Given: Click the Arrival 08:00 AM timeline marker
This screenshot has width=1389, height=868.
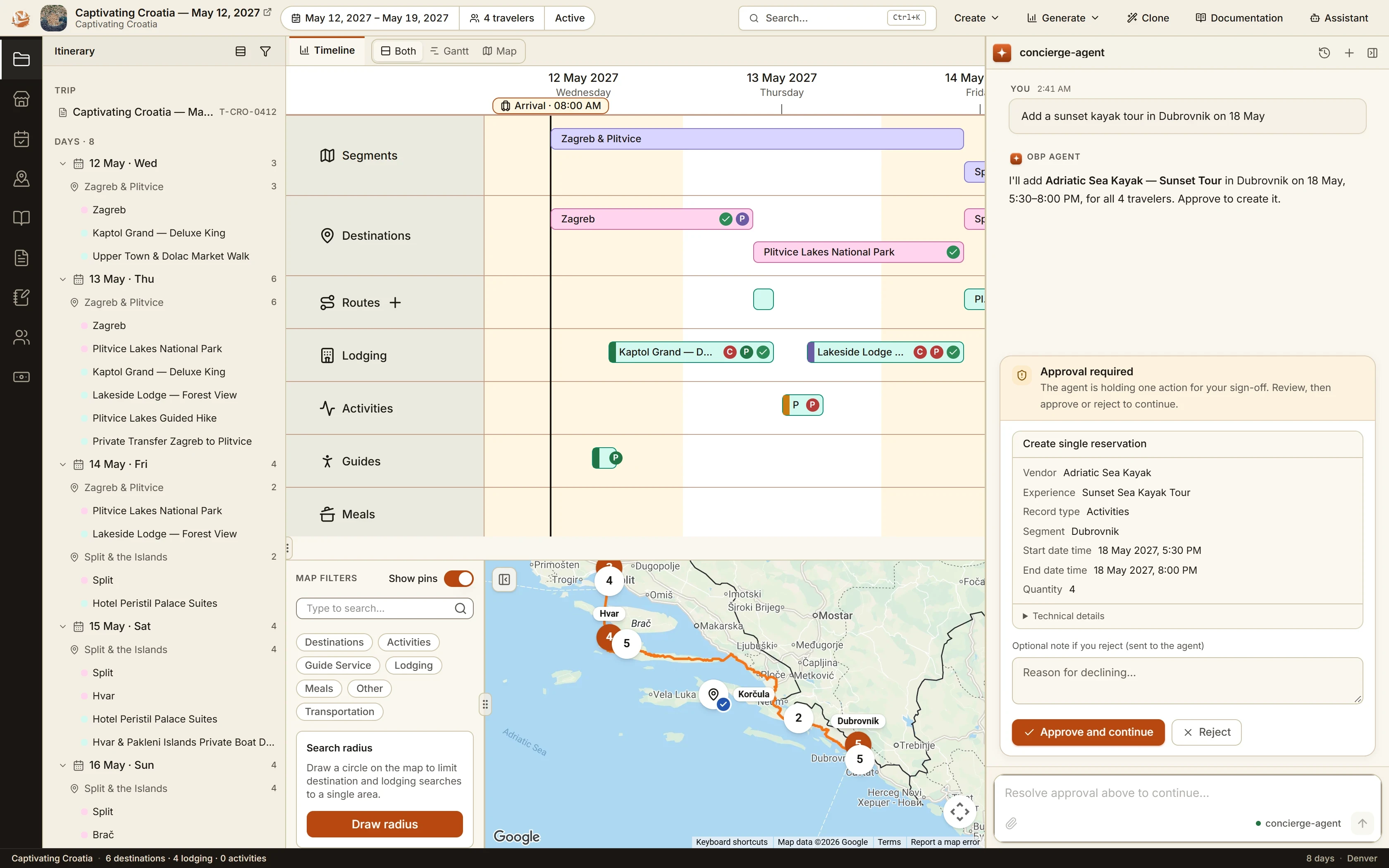Looking at the screenshot, I should coord(551,106).
